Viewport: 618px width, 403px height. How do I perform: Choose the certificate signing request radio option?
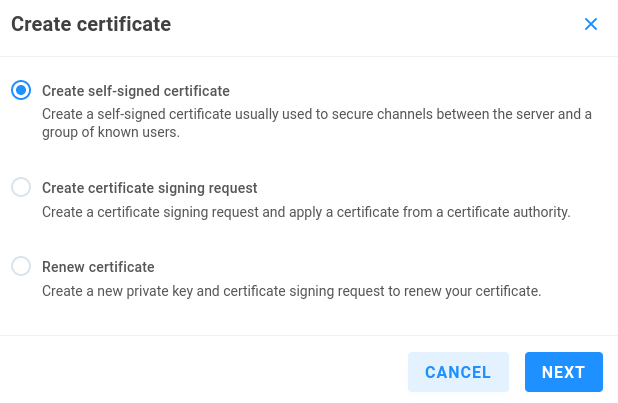pyautogui.click(x=21, y=187)
